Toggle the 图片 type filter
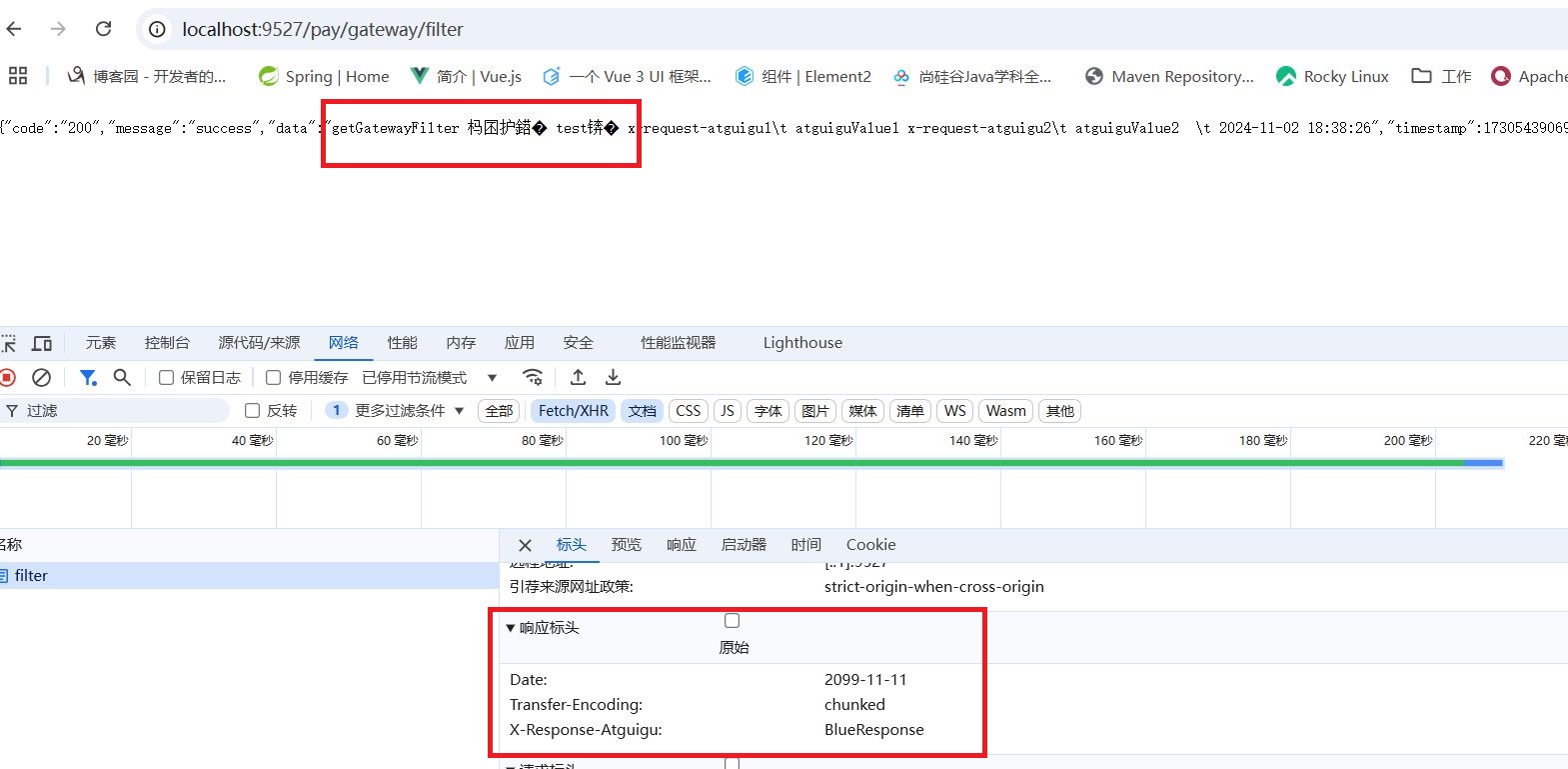1568x769 pixels. (x=815, y=411)
